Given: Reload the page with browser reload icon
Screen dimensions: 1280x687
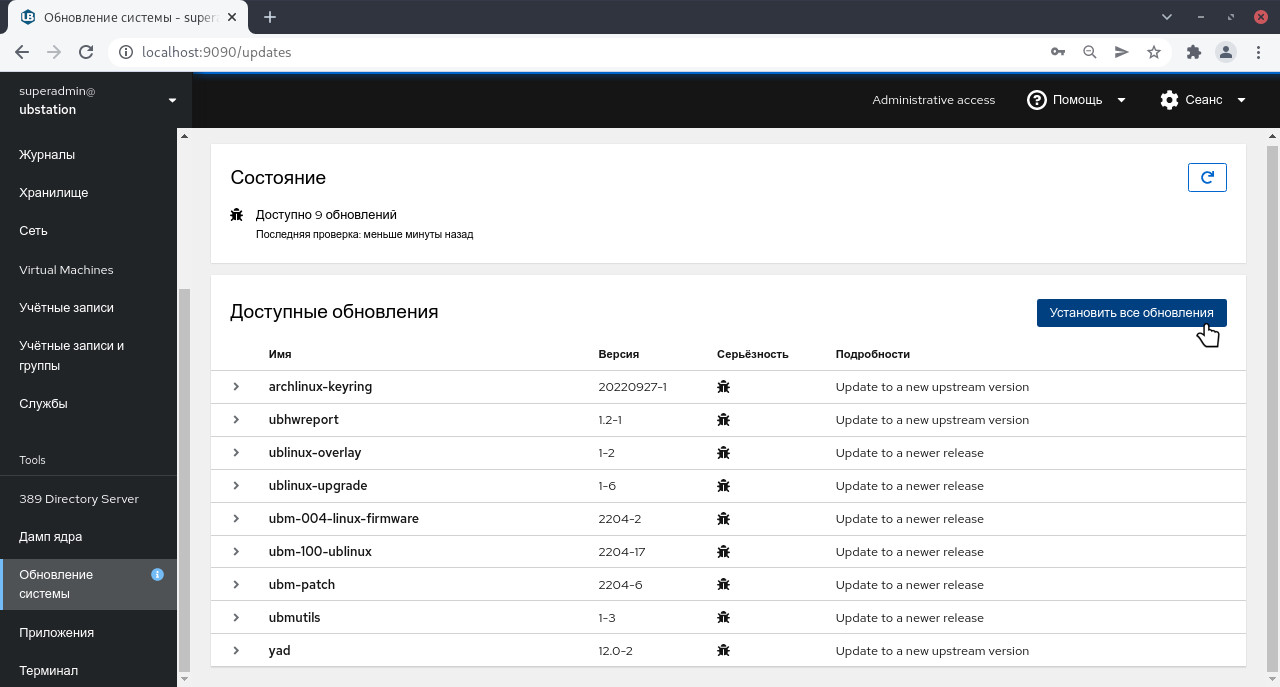Looking at the screenshot, I should tap(86, 52).
